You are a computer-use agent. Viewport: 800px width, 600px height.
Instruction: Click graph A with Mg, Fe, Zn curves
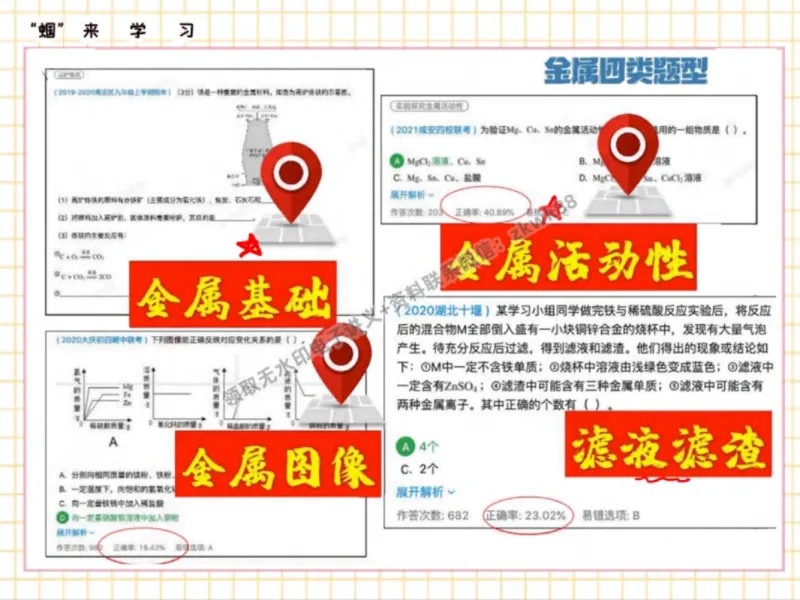pos(104,399)
